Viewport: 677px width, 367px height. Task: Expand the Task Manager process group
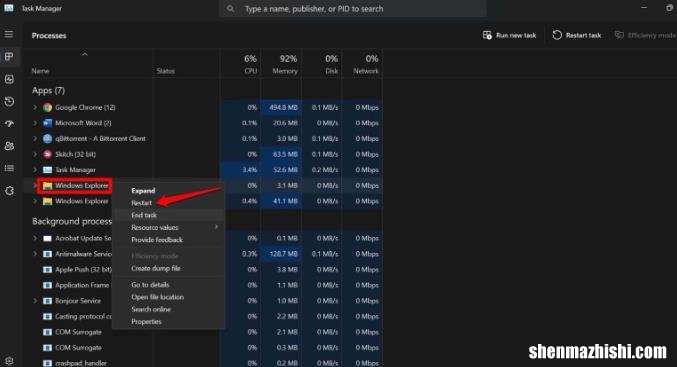35,170
